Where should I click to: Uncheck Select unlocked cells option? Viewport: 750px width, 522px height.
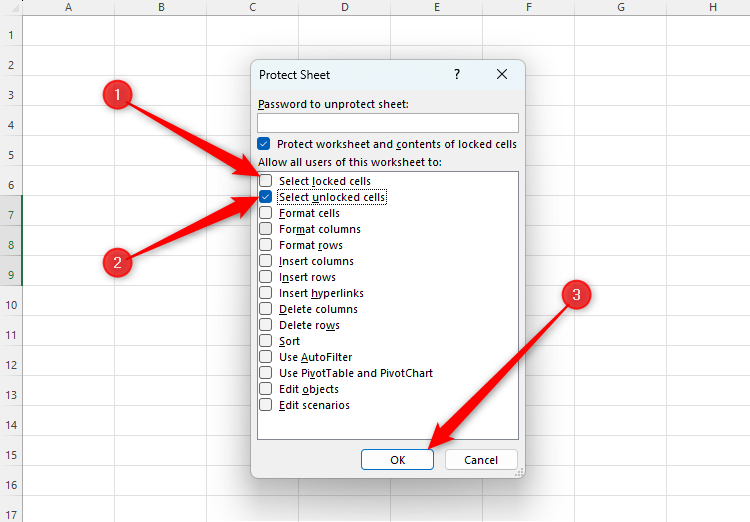click(266, 197)
